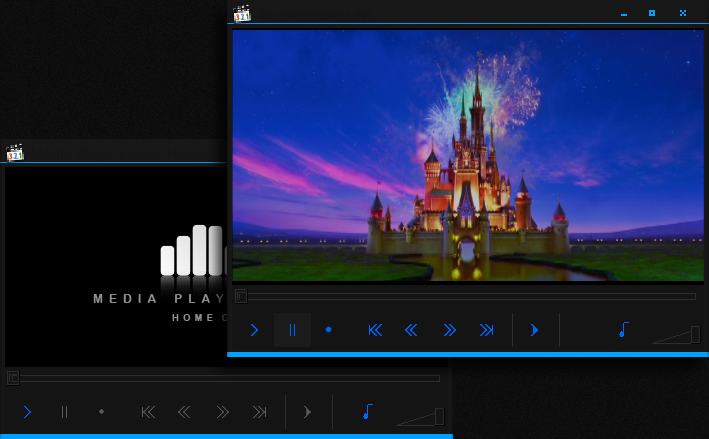
Task: Skip to next file in front window
Action: pos(487,330)
